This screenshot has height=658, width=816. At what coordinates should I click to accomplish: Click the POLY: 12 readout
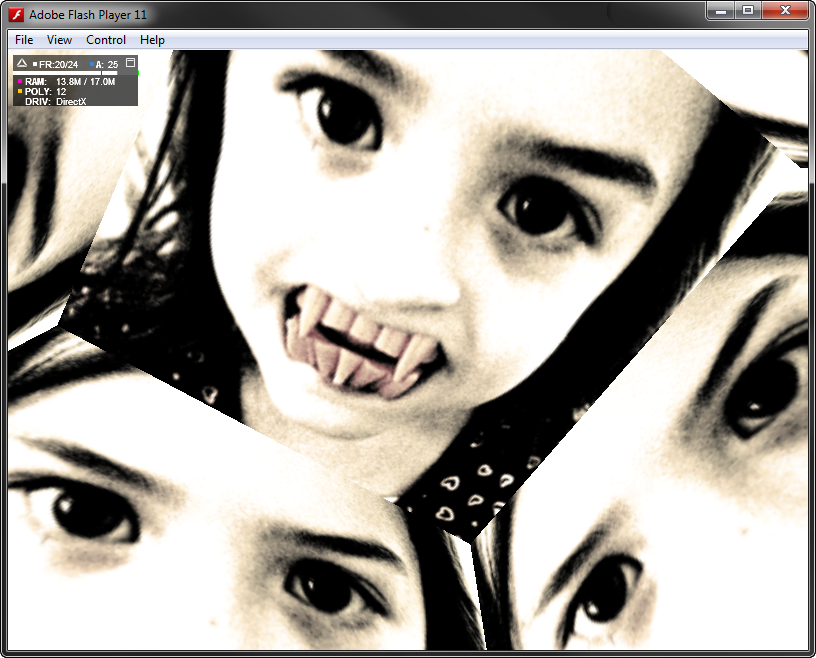45,92
